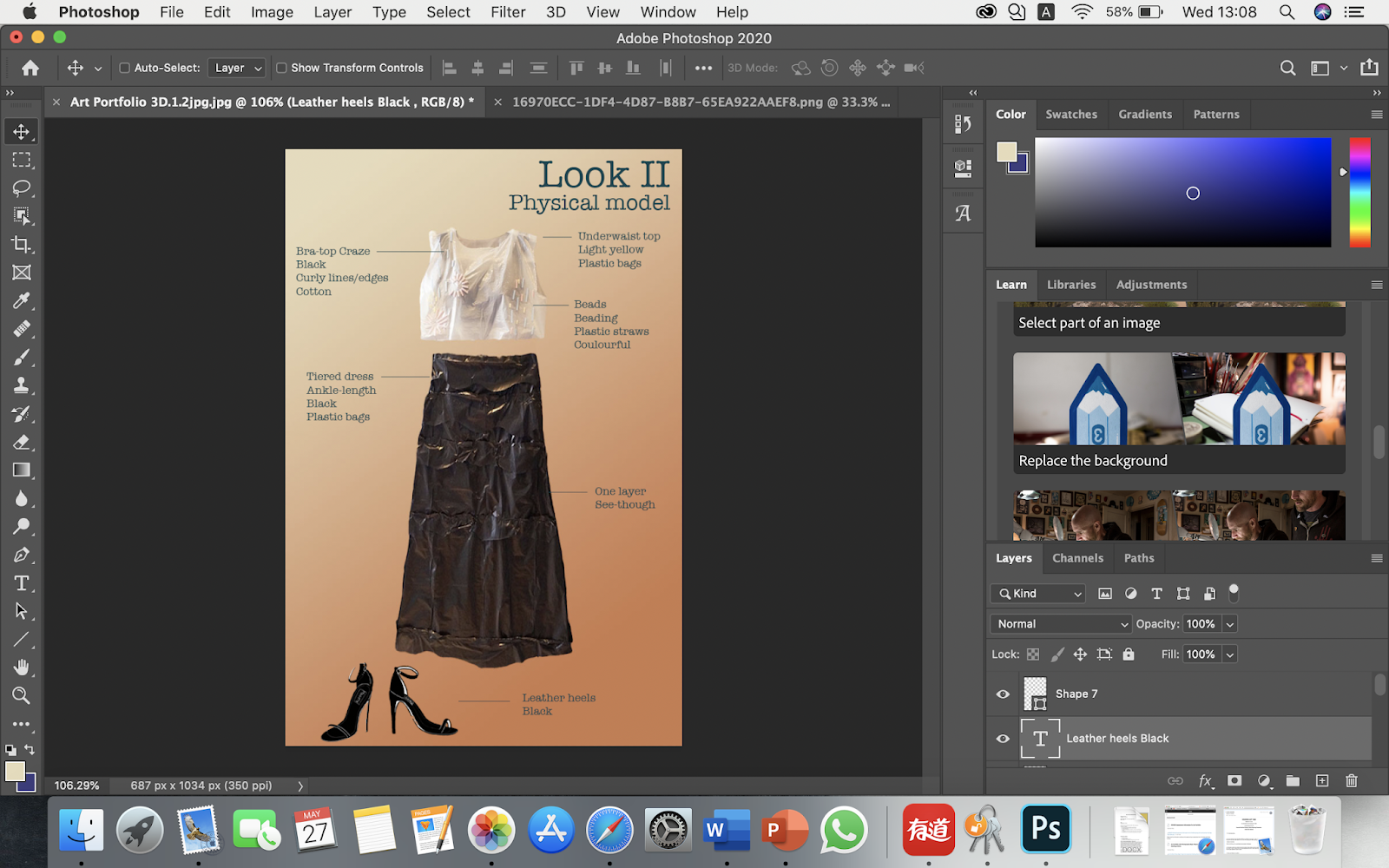Enable Show Transform Controls checkbox
The image size is (1389, 868).
click(x=281, y=68)
